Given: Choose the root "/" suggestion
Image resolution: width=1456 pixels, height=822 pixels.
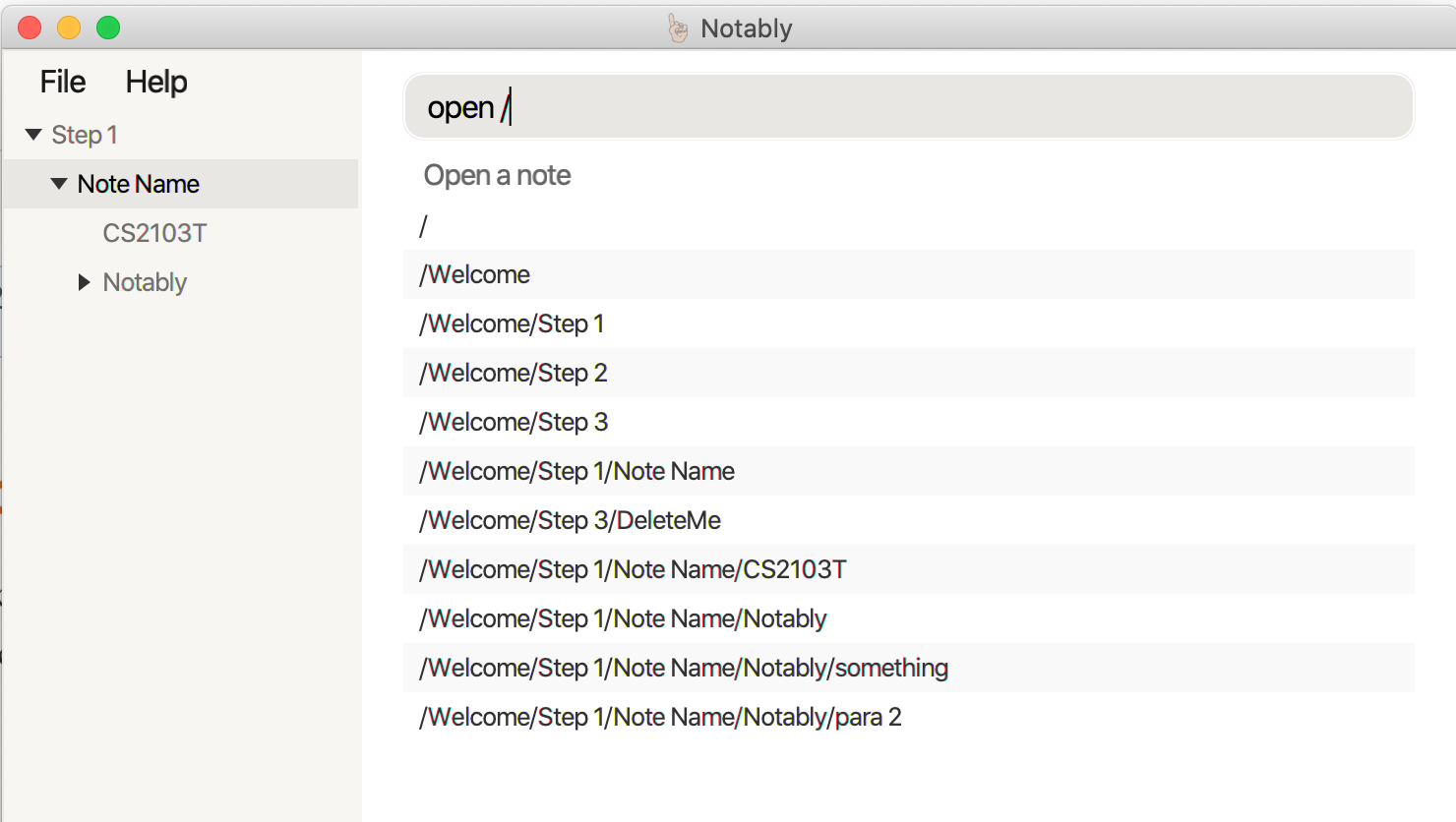Looking at the screenshot, I should (909, 225).
